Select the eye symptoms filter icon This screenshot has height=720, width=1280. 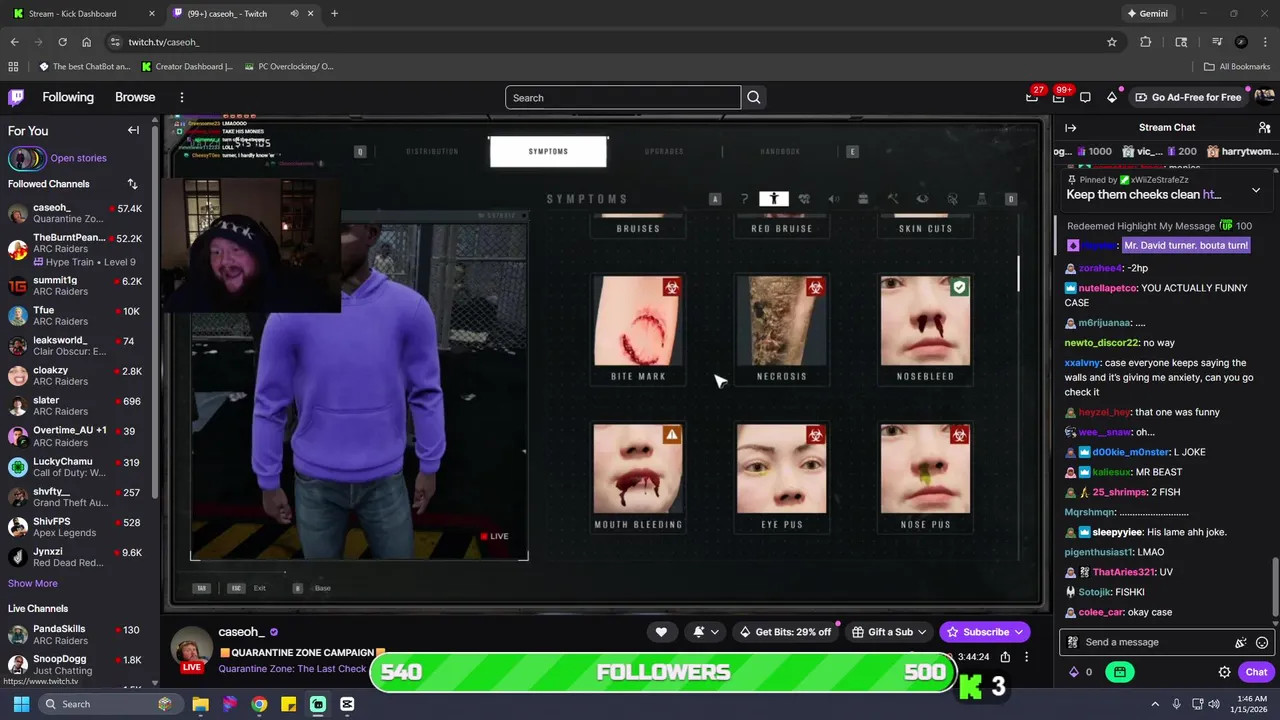(922, 199)
